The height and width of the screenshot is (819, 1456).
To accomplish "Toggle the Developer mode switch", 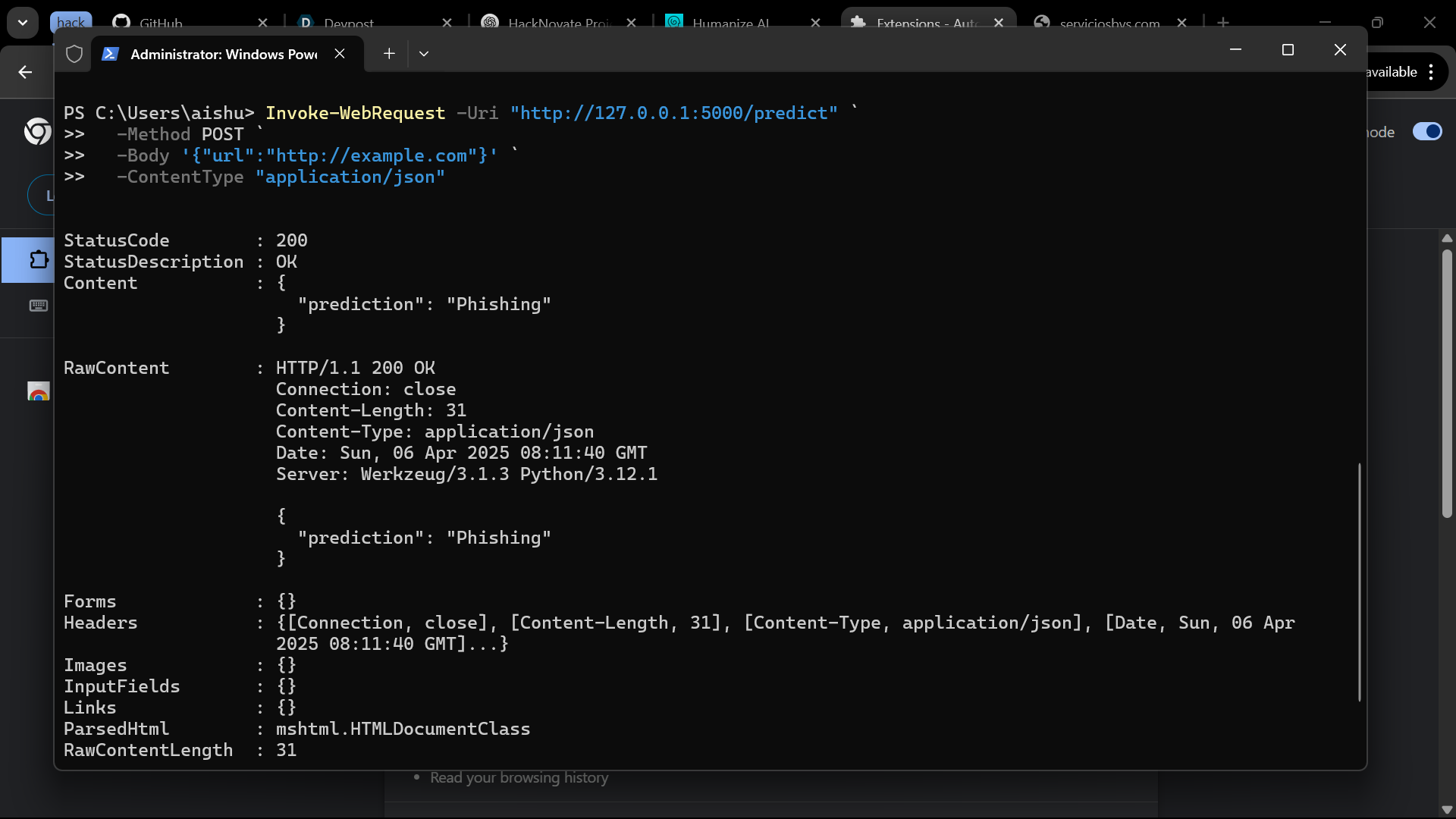I will pos(1427,132).
